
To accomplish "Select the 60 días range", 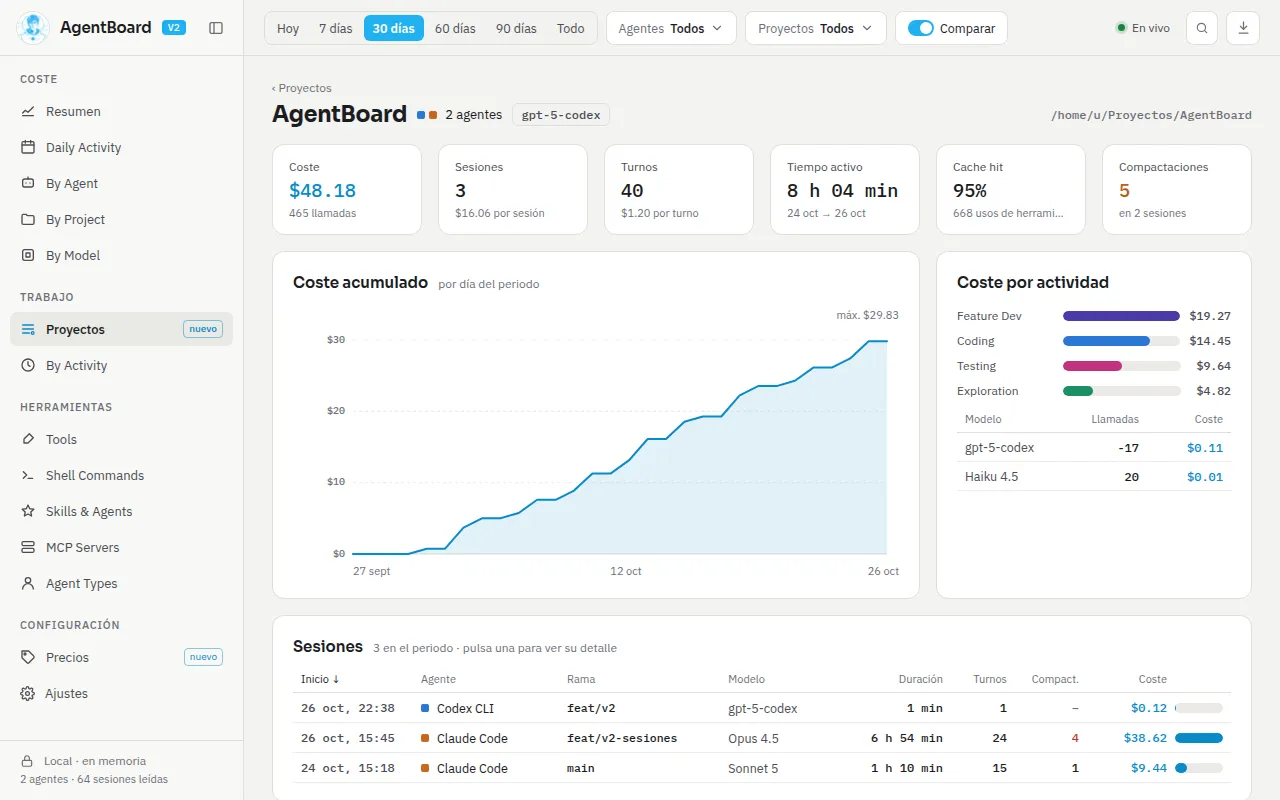I will click(x=455, y=28).
